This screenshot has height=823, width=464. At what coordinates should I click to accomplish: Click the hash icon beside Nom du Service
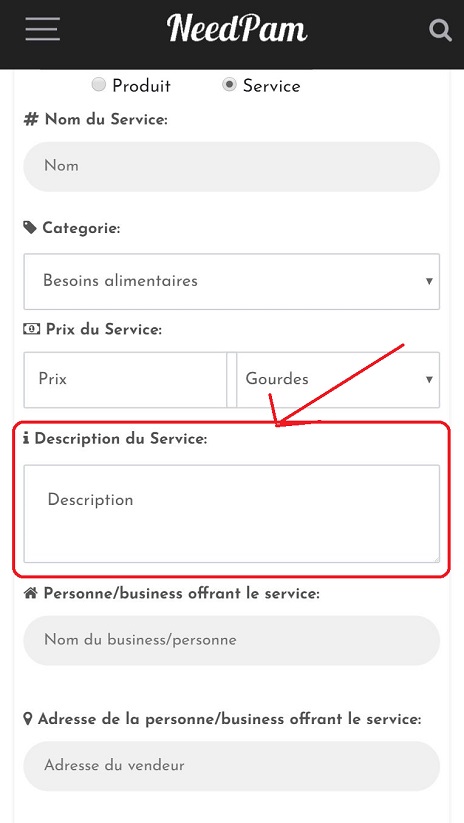tap(31, 120)
